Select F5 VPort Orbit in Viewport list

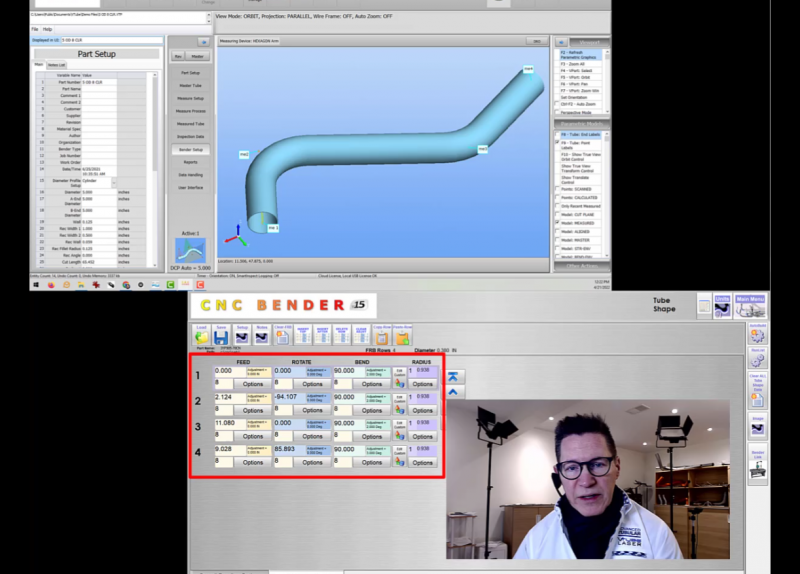pos(581,78)
